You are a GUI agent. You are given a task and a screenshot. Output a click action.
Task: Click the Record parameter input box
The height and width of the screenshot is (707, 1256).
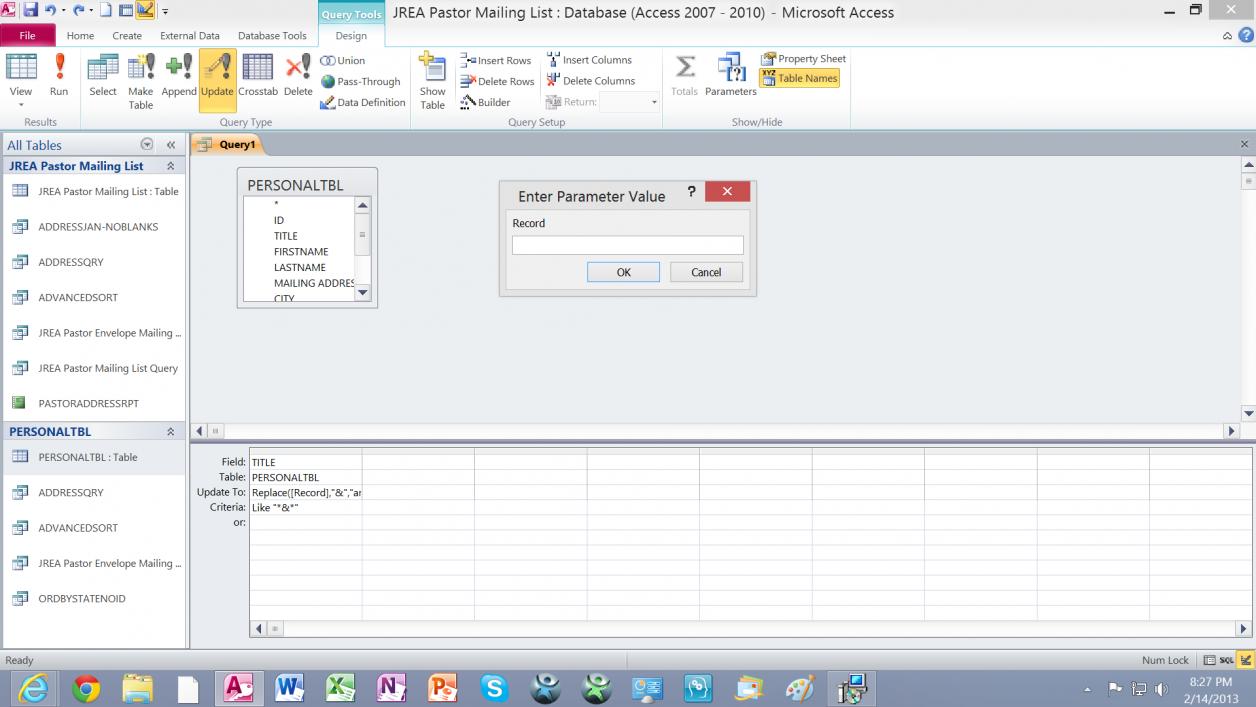pos(628,245)
